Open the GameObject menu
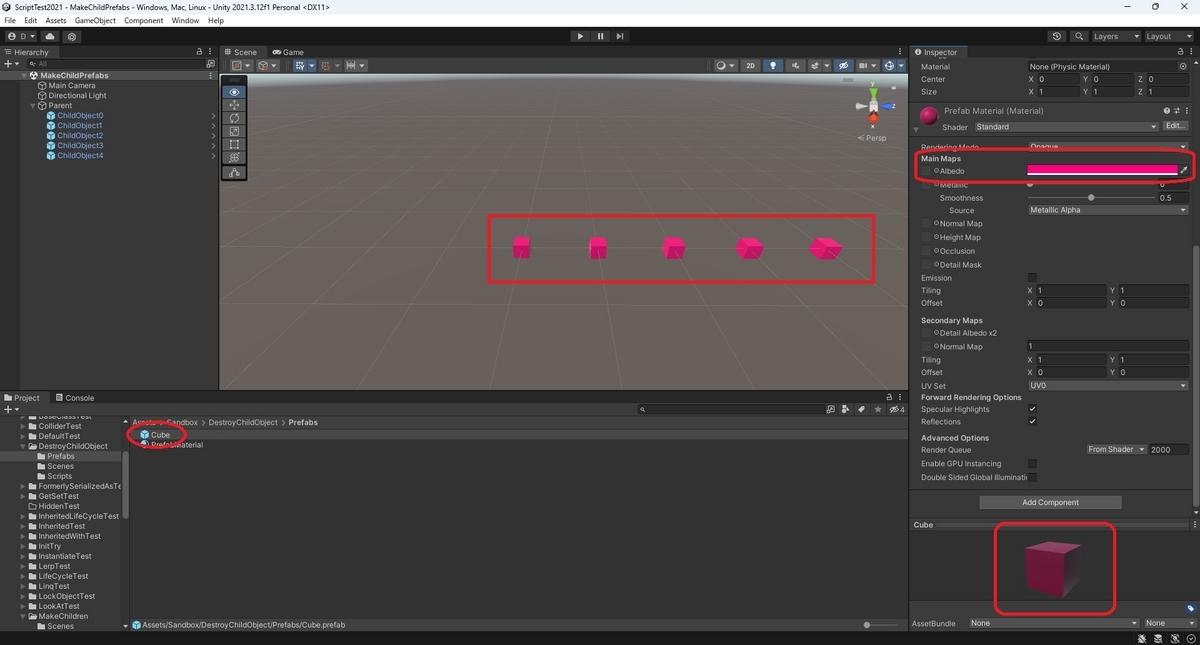Screen dimensions: 1200x645 (95, 19)
